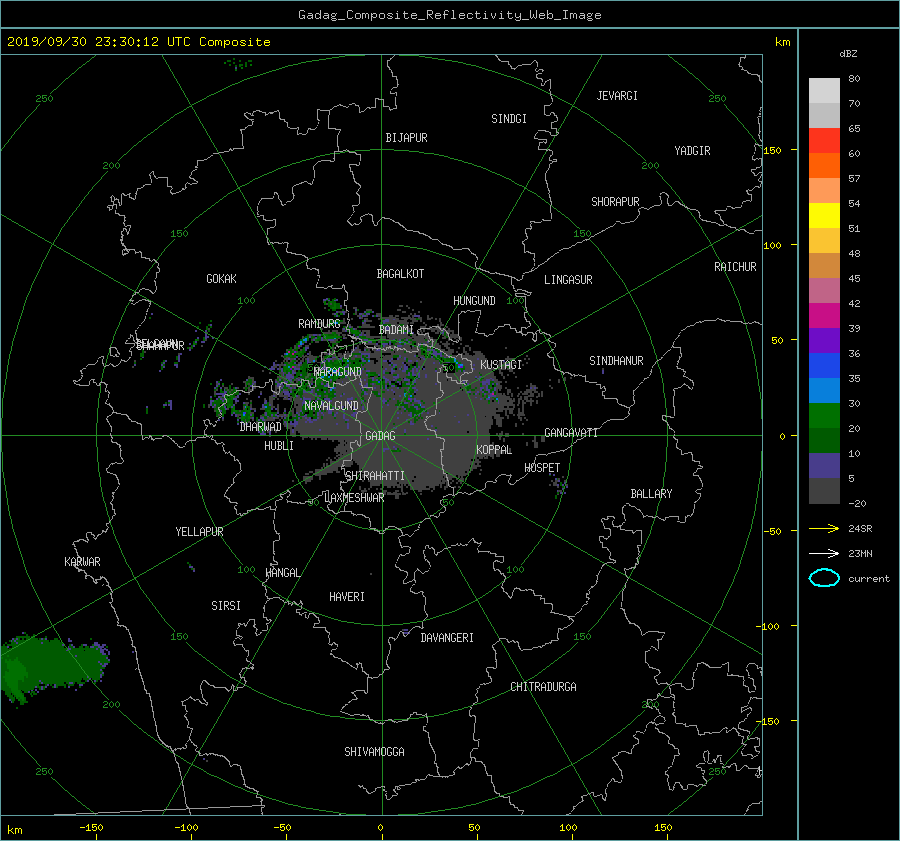Click the HOSPET city label
The image size is (900, 841).
[x=542, y=468]
